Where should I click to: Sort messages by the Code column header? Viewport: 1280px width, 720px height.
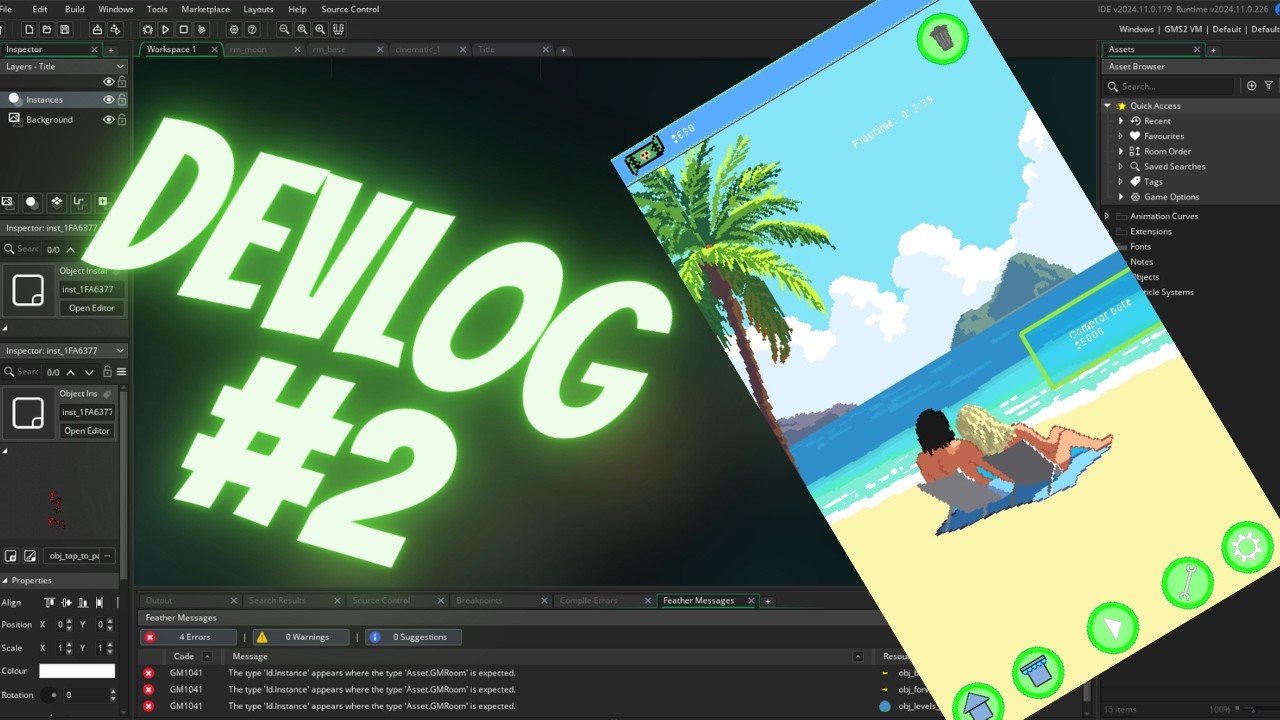[184, 656]
